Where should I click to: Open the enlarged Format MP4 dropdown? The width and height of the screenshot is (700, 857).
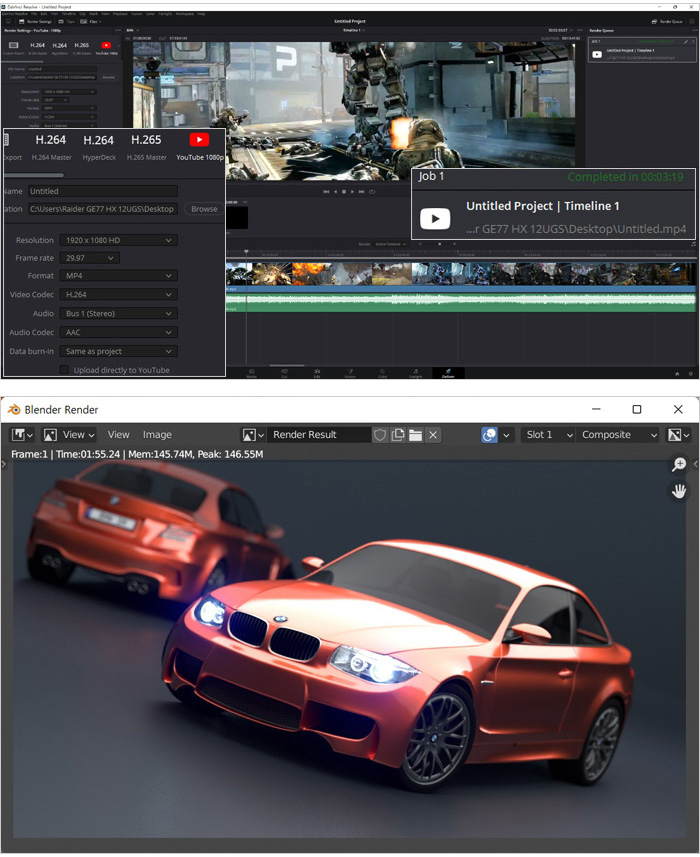pyautogui.click(x=119, y=276)
